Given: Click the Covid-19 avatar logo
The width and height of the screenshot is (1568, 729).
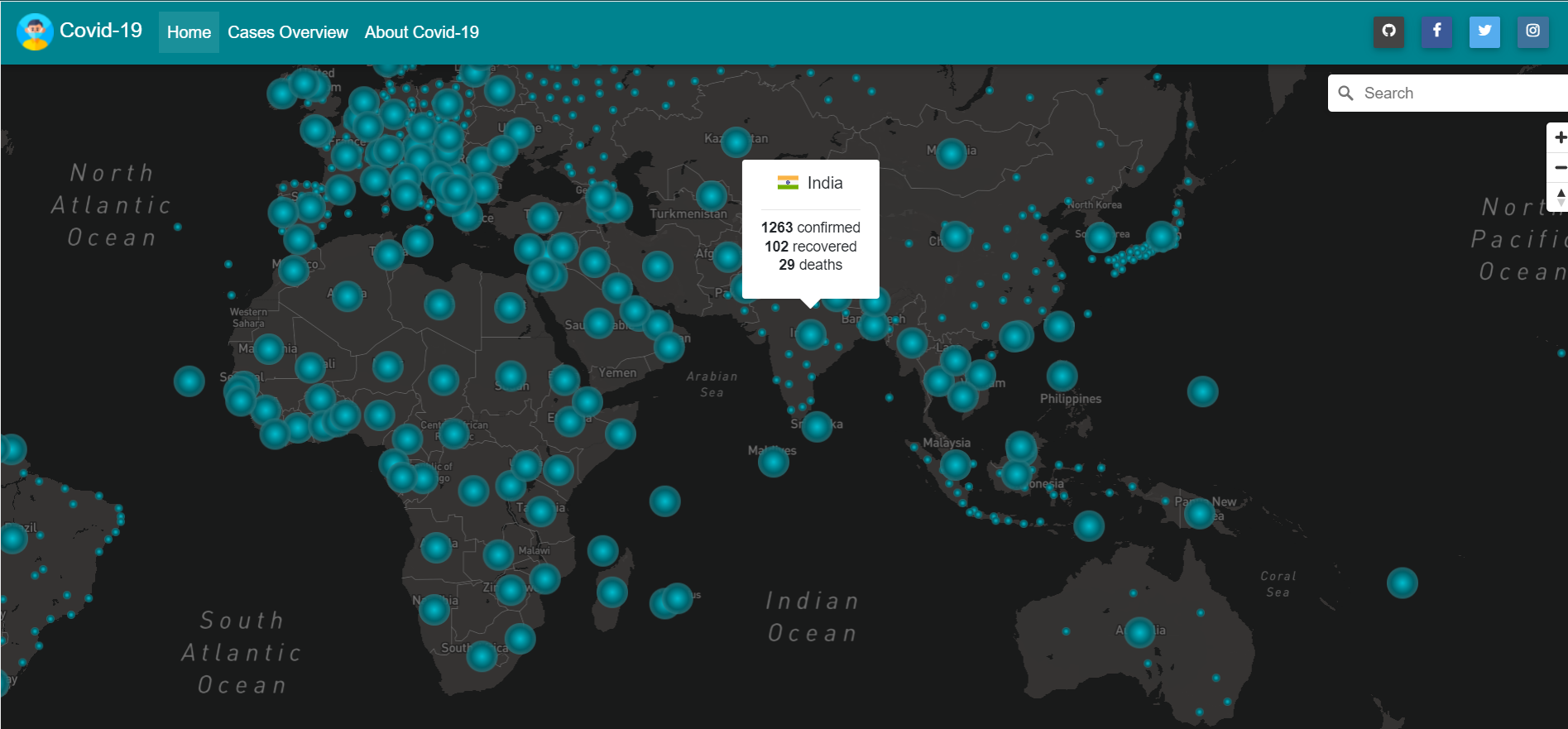Looking at the screenshot, I should tap(35, 31).
